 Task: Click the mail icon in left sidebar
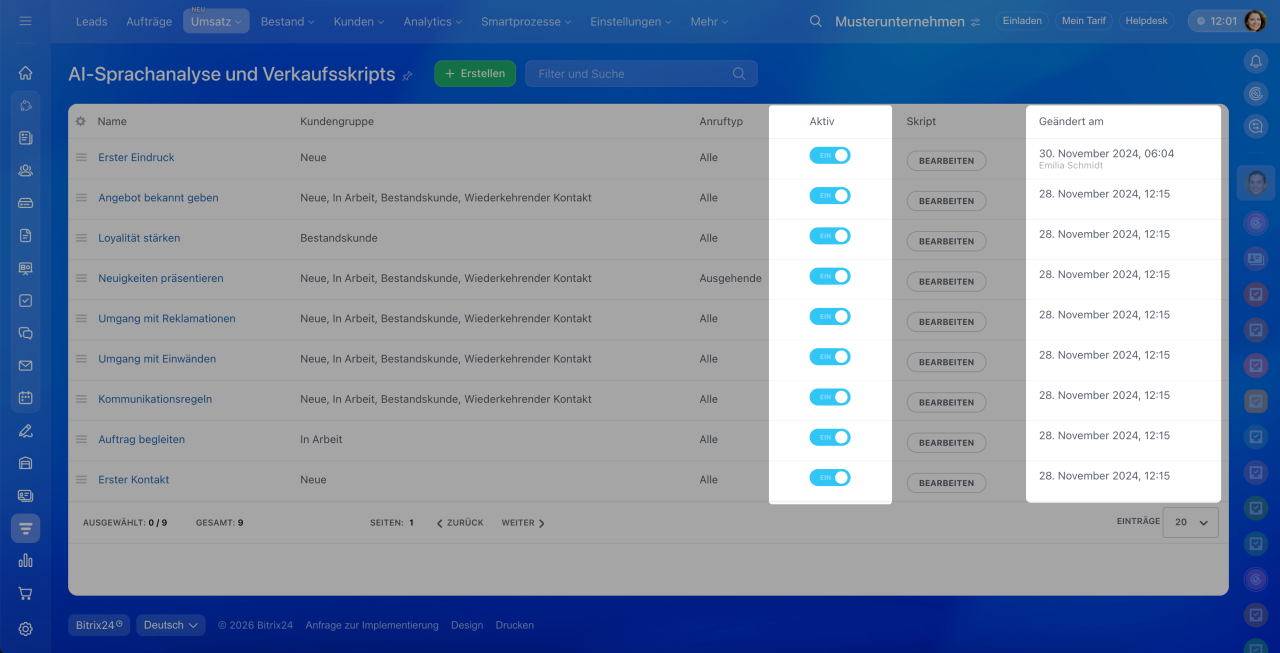click(26, 366)
